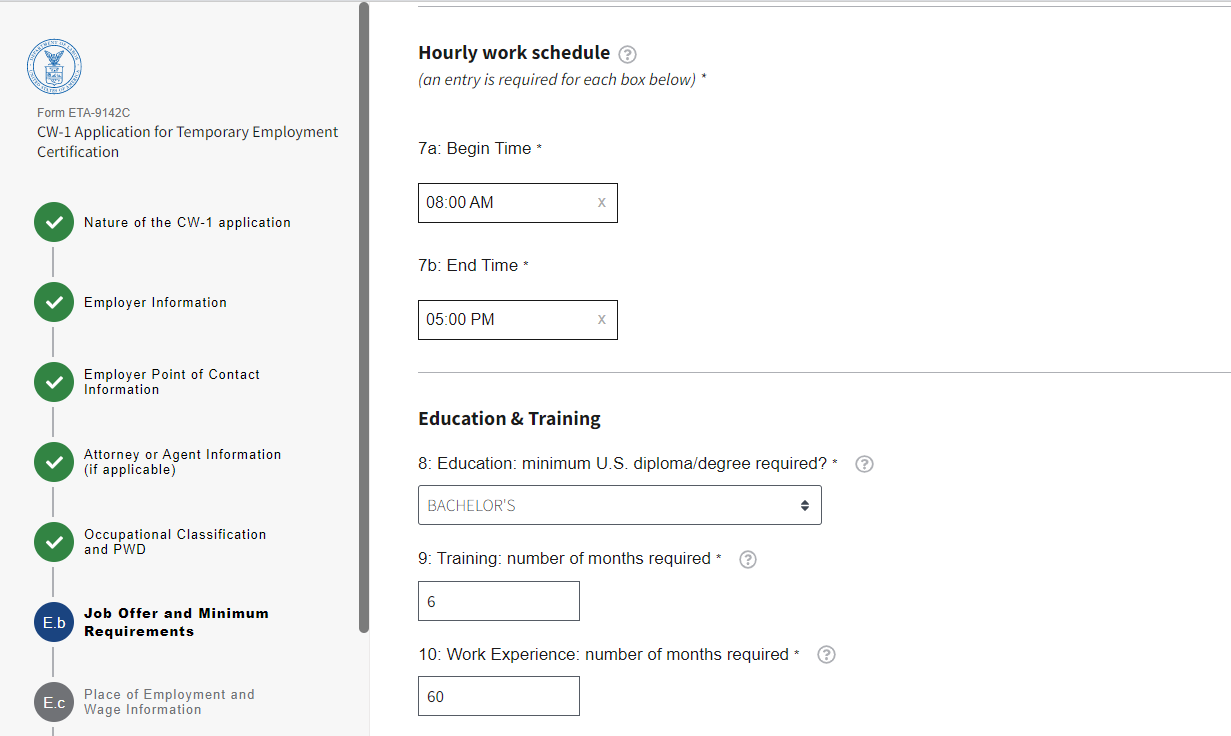Click the Begin Time input showing 08:00 AM

click(x=505, y=202)
